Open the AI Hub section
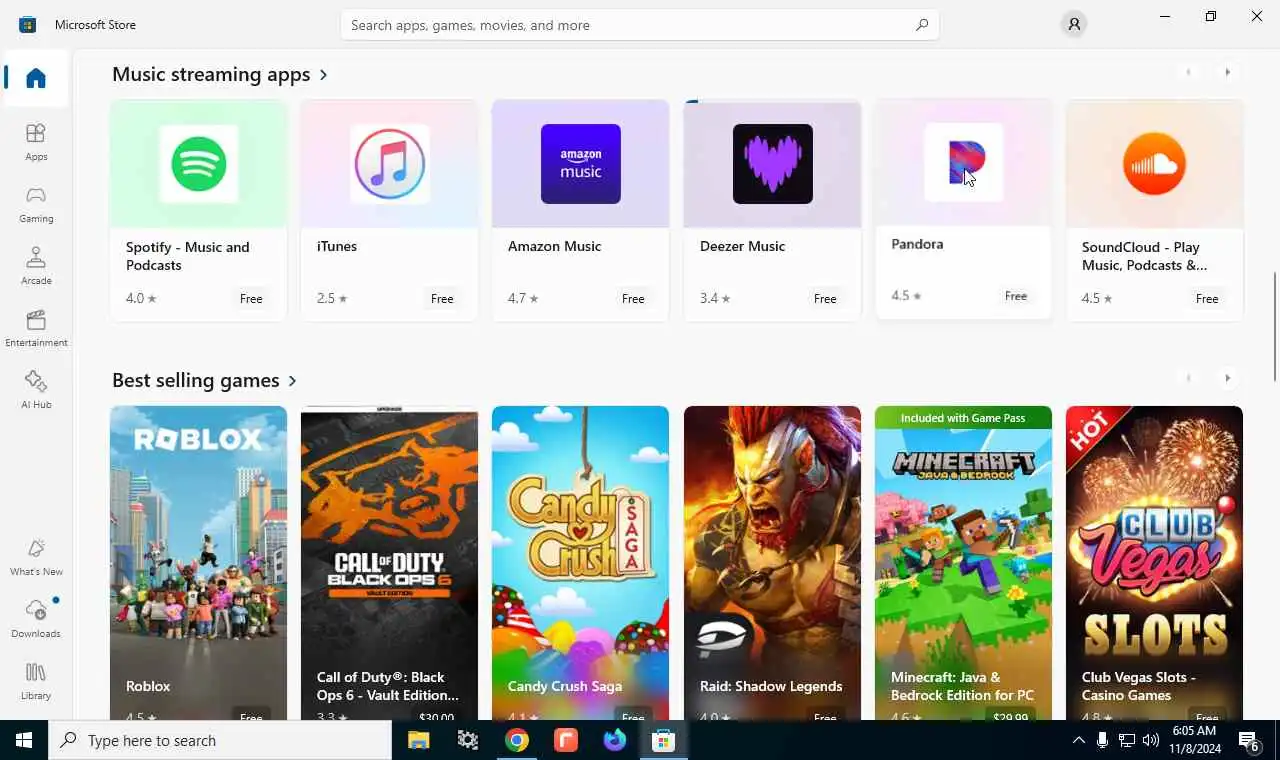The height and width of the screenshot is (760, 1280). click(36, 390)
